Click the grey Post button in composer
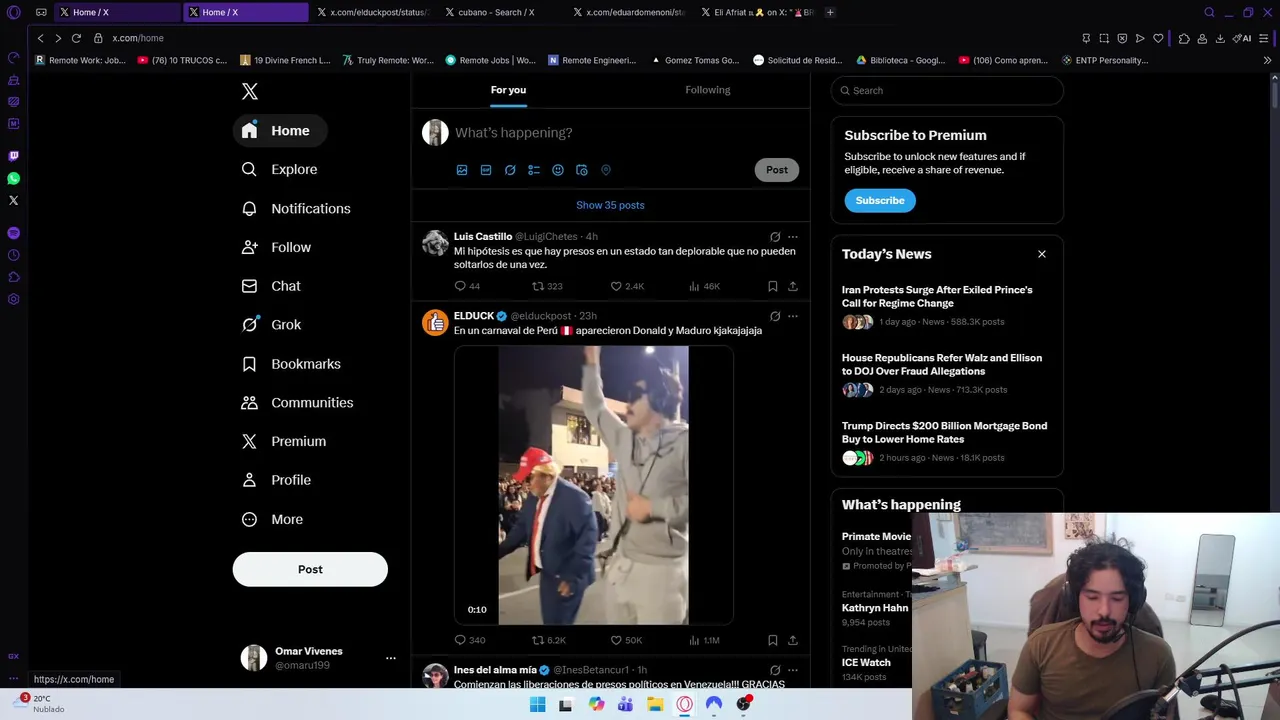The width and height of the screenshot is (1280, 720). pyautogui.click(x=777, y=170)
